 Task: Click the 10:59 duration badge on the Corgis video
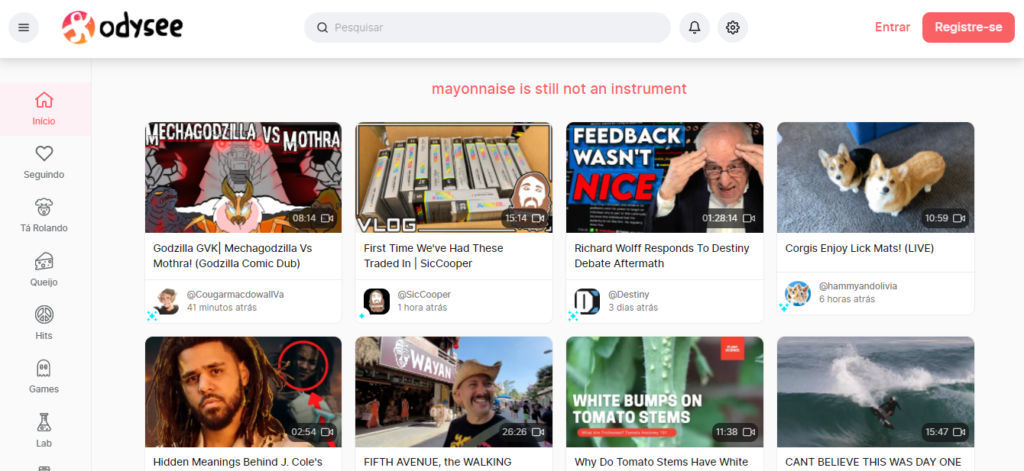(x=945, y=218)
